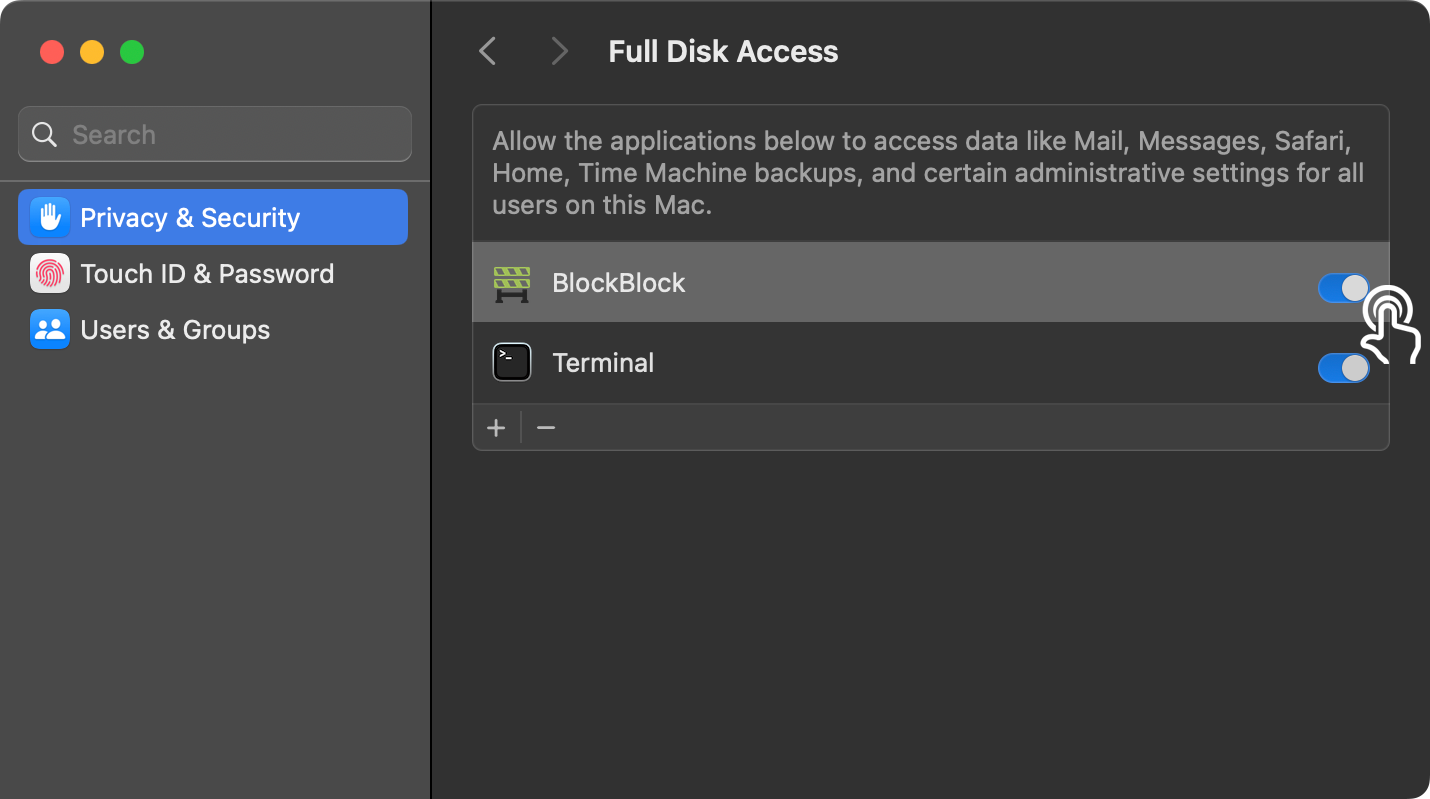Click the Privacy & Security hand icon
This screenshot has width=1430, height=799.
tap(50, 217)
